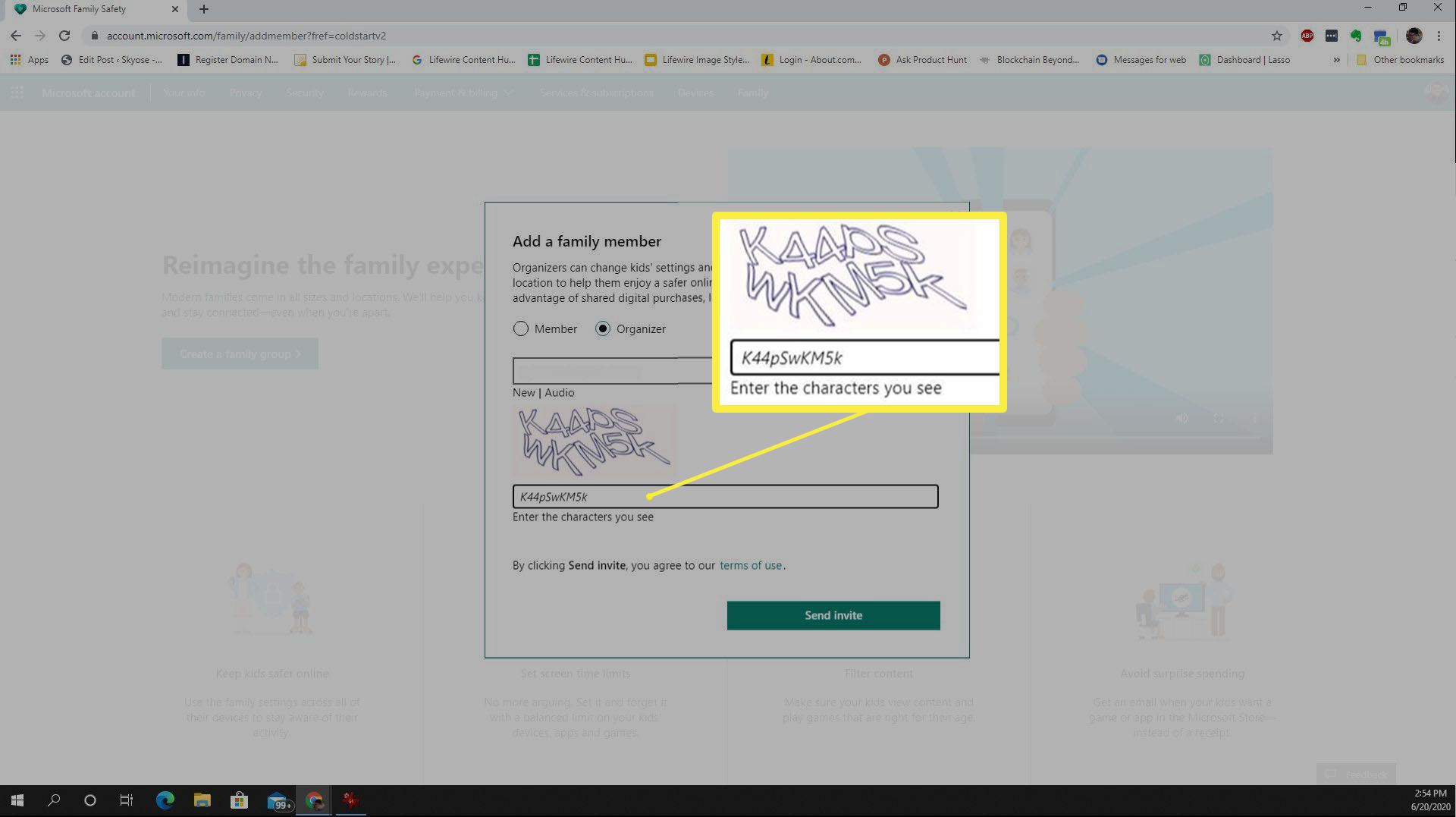Open File Explorer from taskbar
Viewport: 1456px width, 817px height.
(x=202, y=800)
